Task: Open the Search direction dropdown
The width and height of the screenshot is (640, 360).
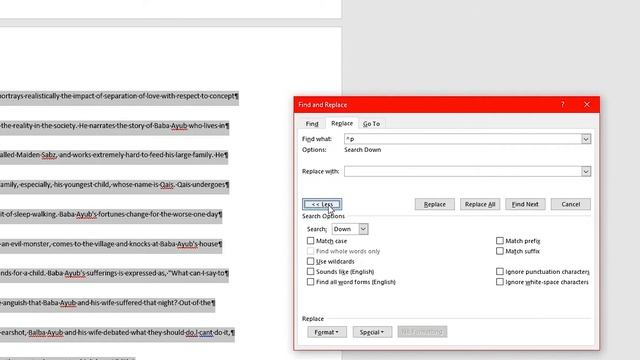Action: coord(350,229)
